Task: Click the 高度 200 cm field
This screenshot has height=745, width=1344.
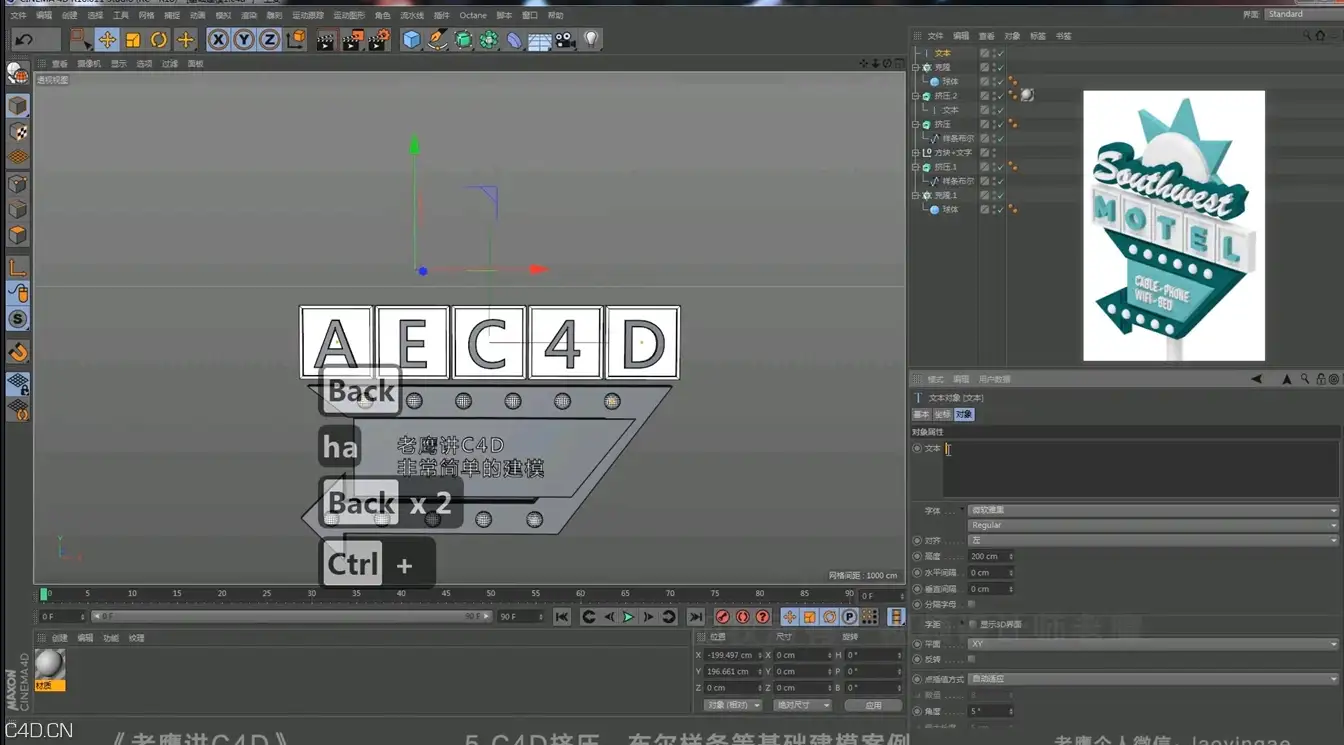Action: click(x=990, y=556)
